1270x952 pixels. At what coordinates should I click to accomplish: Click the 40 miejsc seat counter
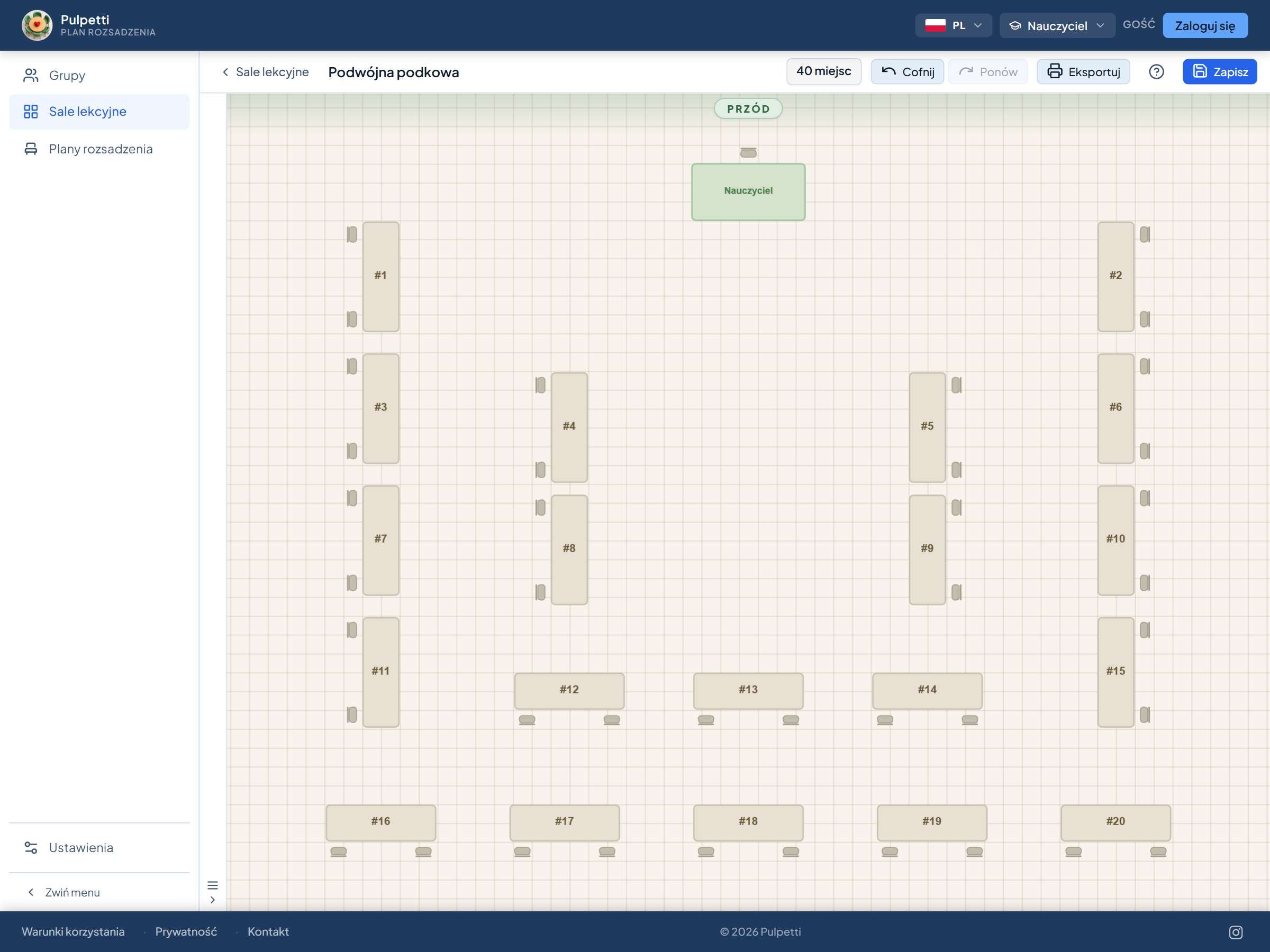click(x=823, y=71)
